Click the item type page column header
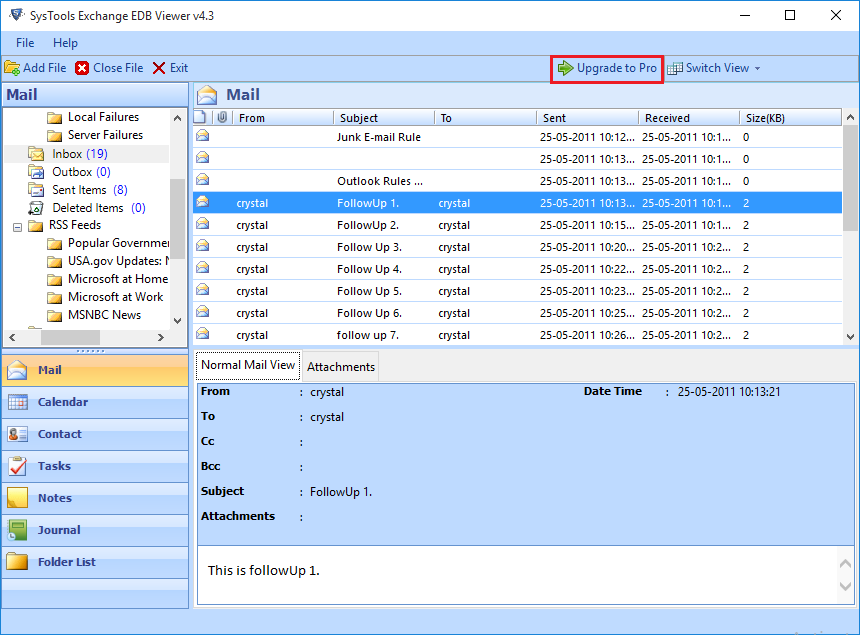 200,117
